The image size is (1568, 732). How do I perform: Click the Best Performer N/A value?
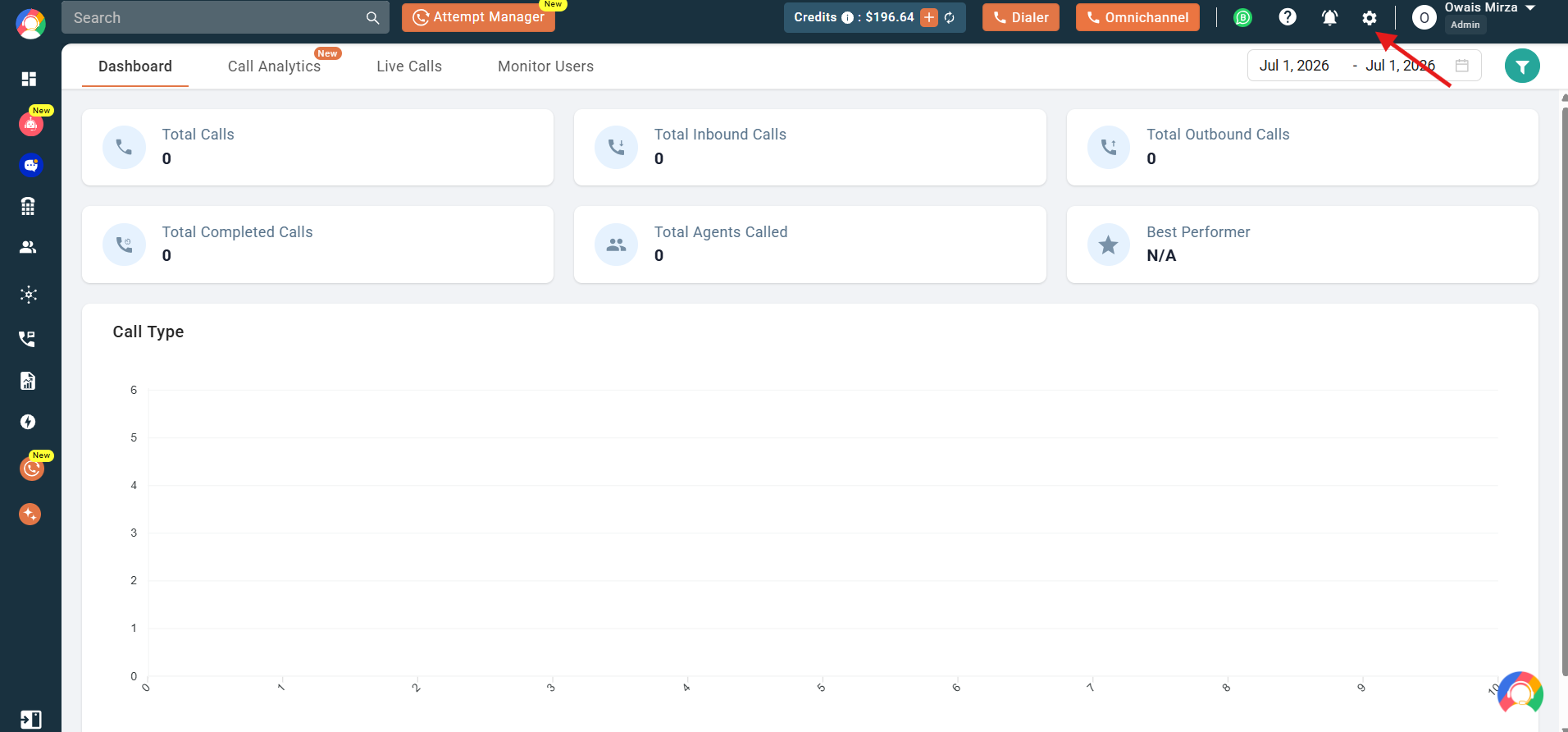tap(1161, 255)
